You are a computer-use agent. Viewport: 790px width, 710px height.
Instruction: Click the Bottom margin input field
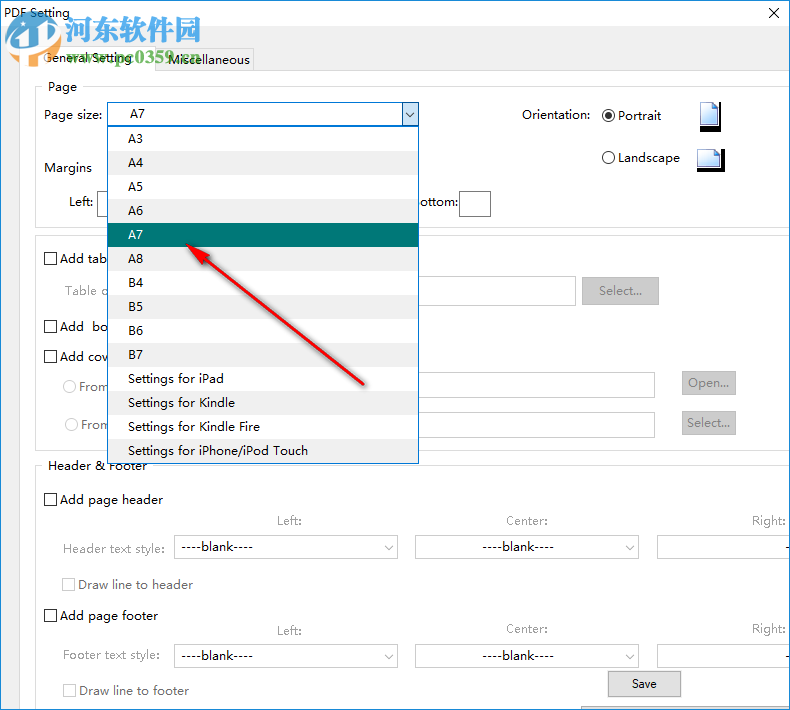[x=475, y=204]
